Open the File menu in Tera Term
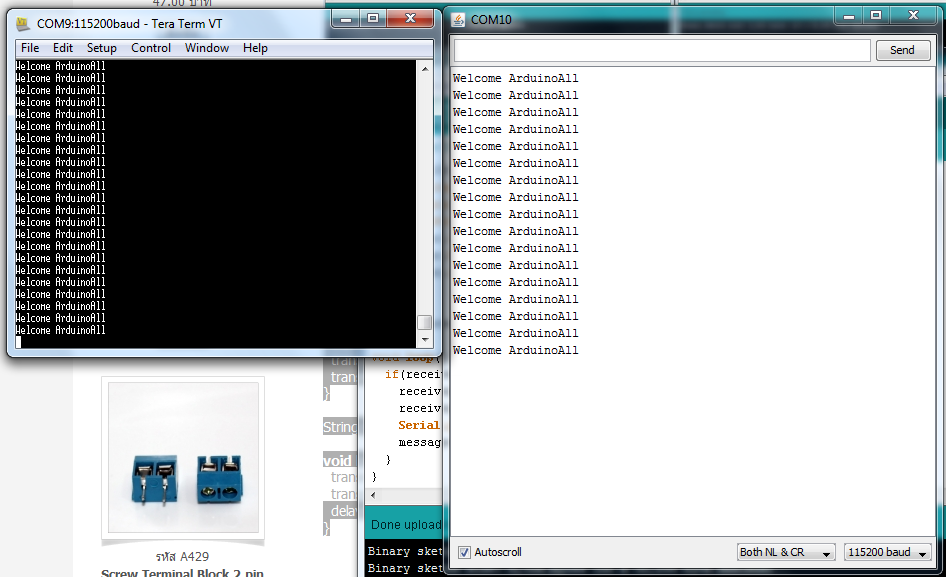The image size is (946, 577). point(30,48)
